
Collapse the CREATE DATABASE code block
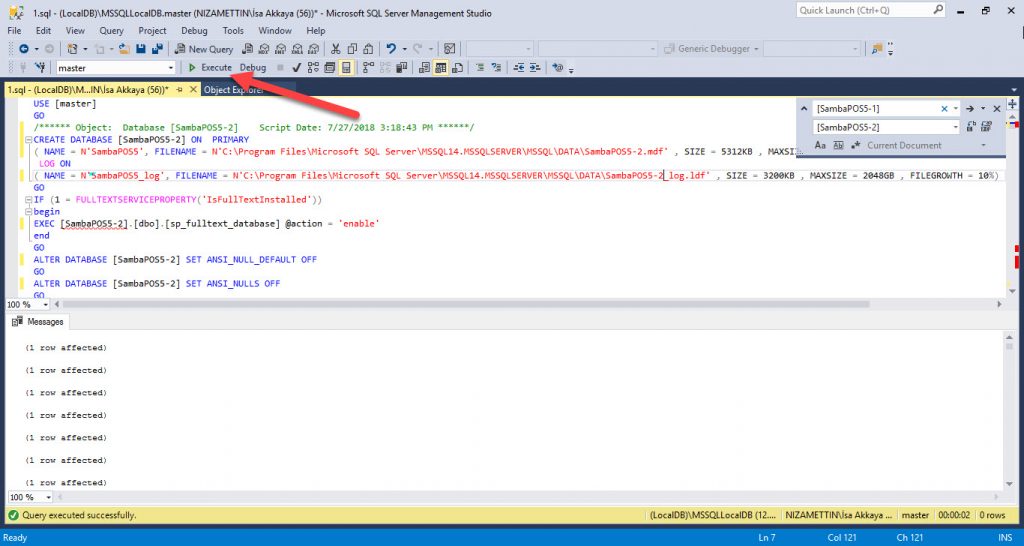(x=27, y=140)
